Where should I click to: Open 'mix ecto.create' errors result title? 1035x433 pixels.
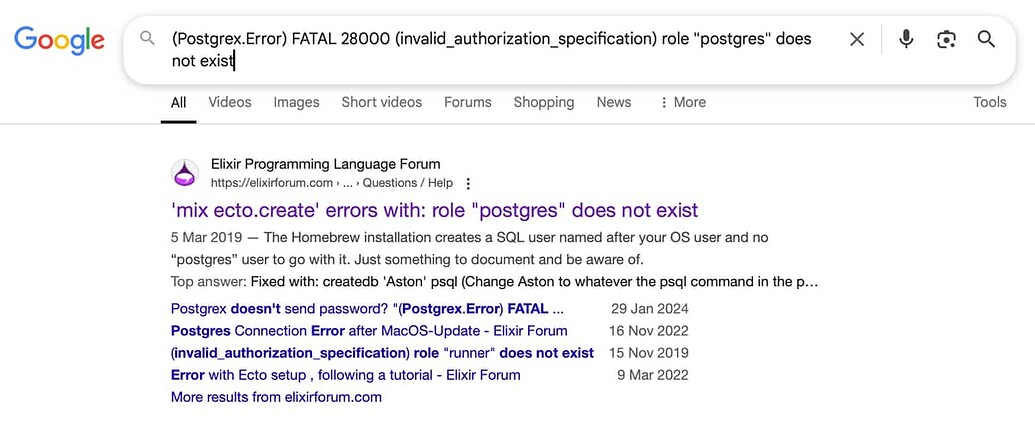[434, 211]
